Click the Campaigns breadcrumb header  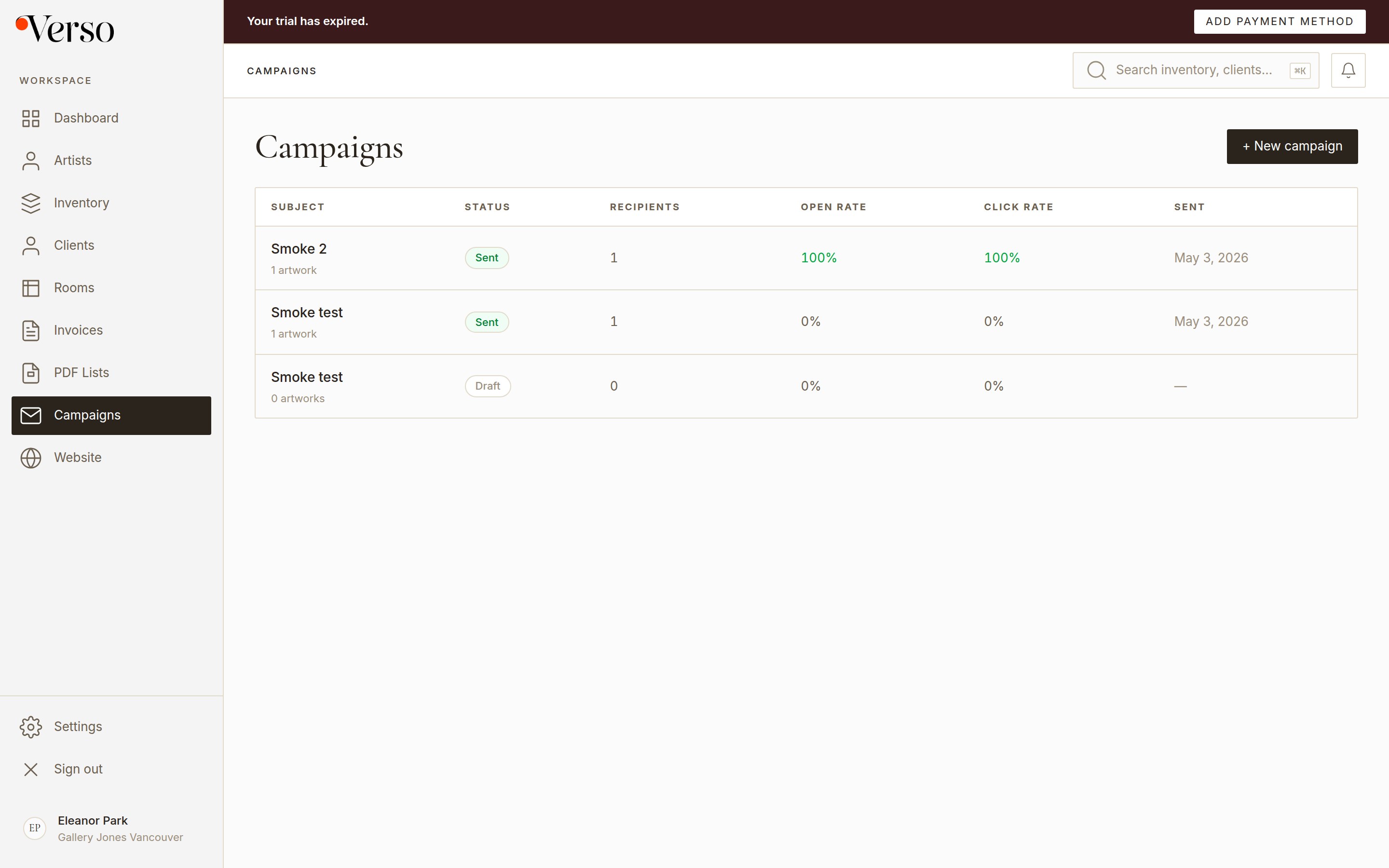[x=281, y=71]
